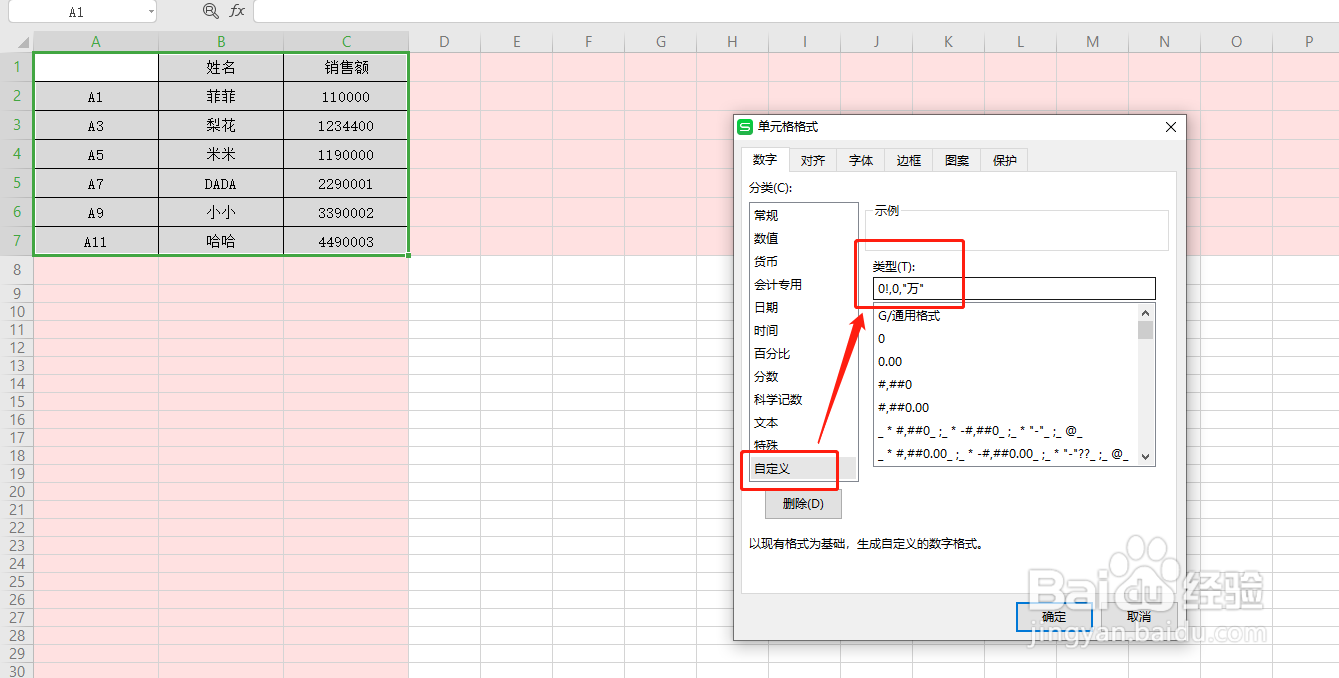Click the formula bar input area
1339x678 pixels.
point(795,11)
